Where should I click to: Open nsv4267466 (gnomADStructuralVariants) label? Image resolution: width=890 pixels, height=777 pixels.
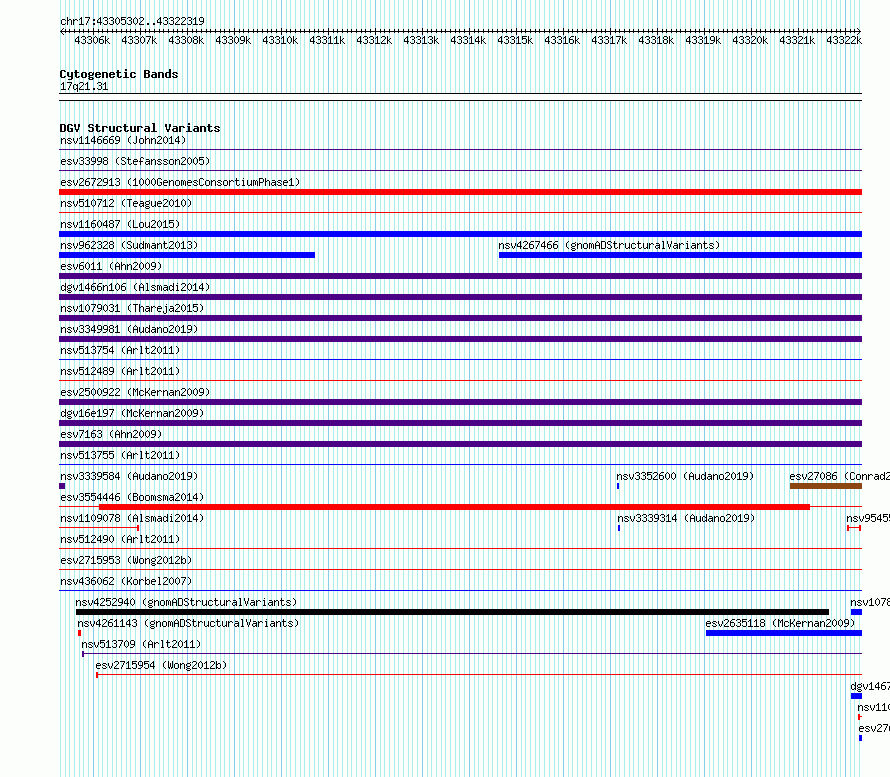(609, 245)
